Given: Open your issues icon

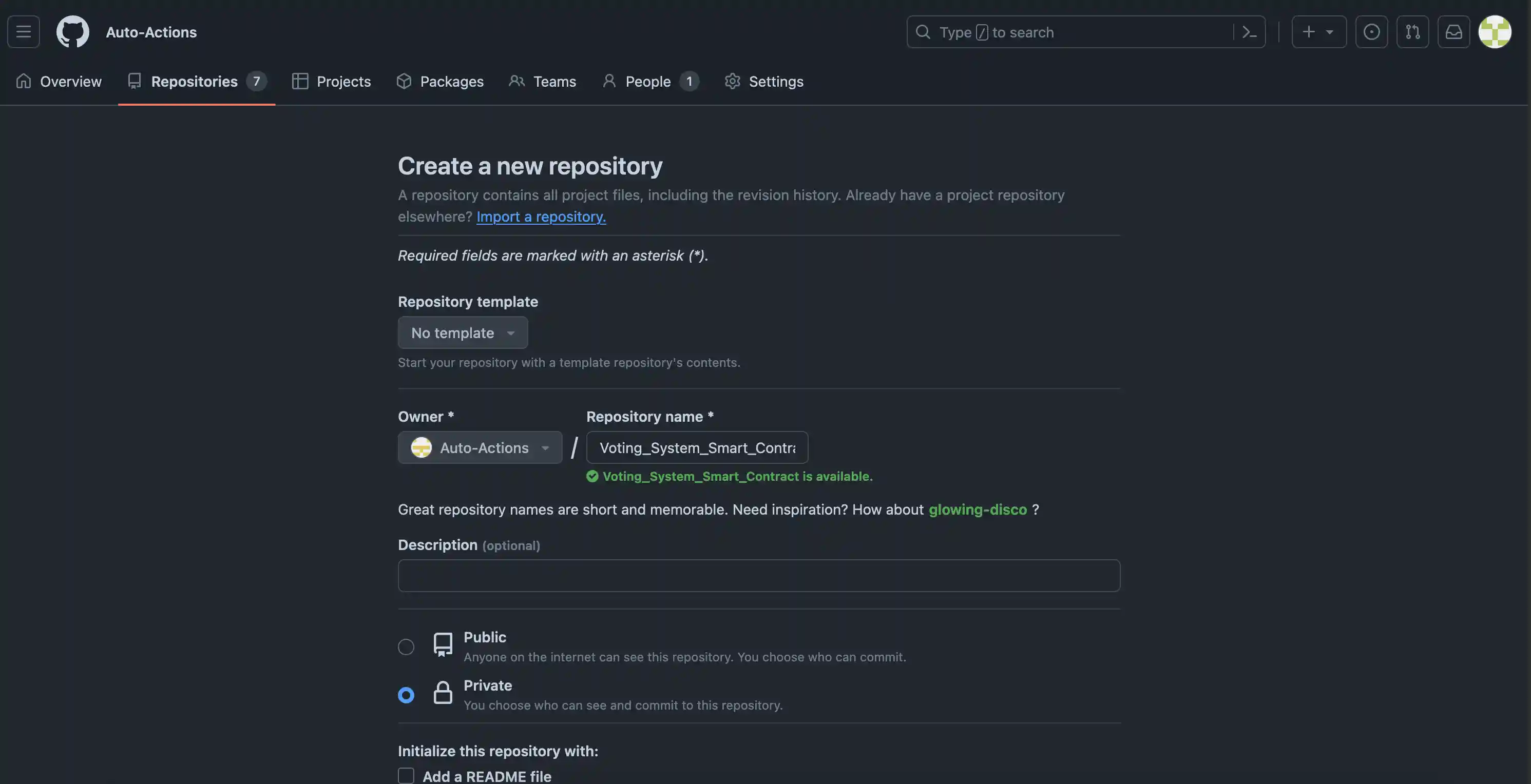Looking at the screenshot, I should [x=1372, y=31].
